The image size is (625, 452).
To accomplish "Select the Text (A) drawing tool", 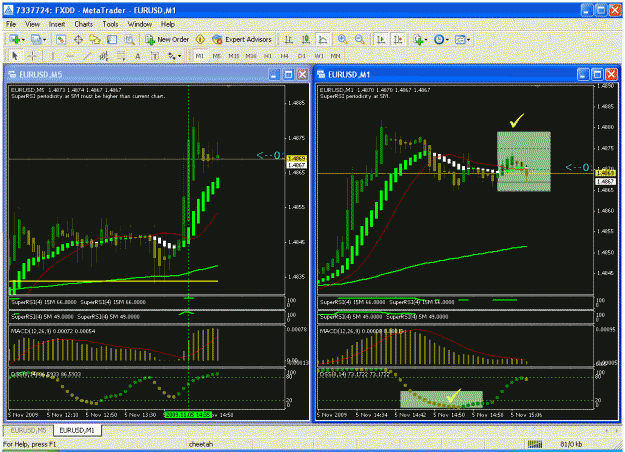I will pyautogui.click(x=138, y=56).
